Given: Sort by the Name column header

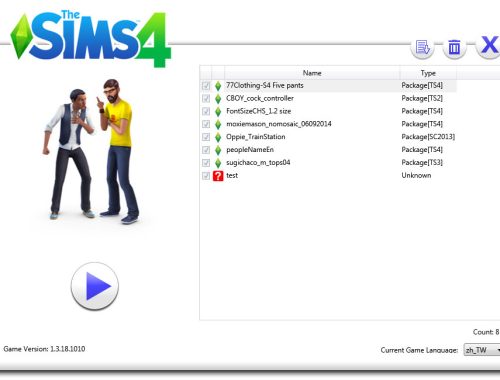Looking at the screenshot, I should point(312,73).
